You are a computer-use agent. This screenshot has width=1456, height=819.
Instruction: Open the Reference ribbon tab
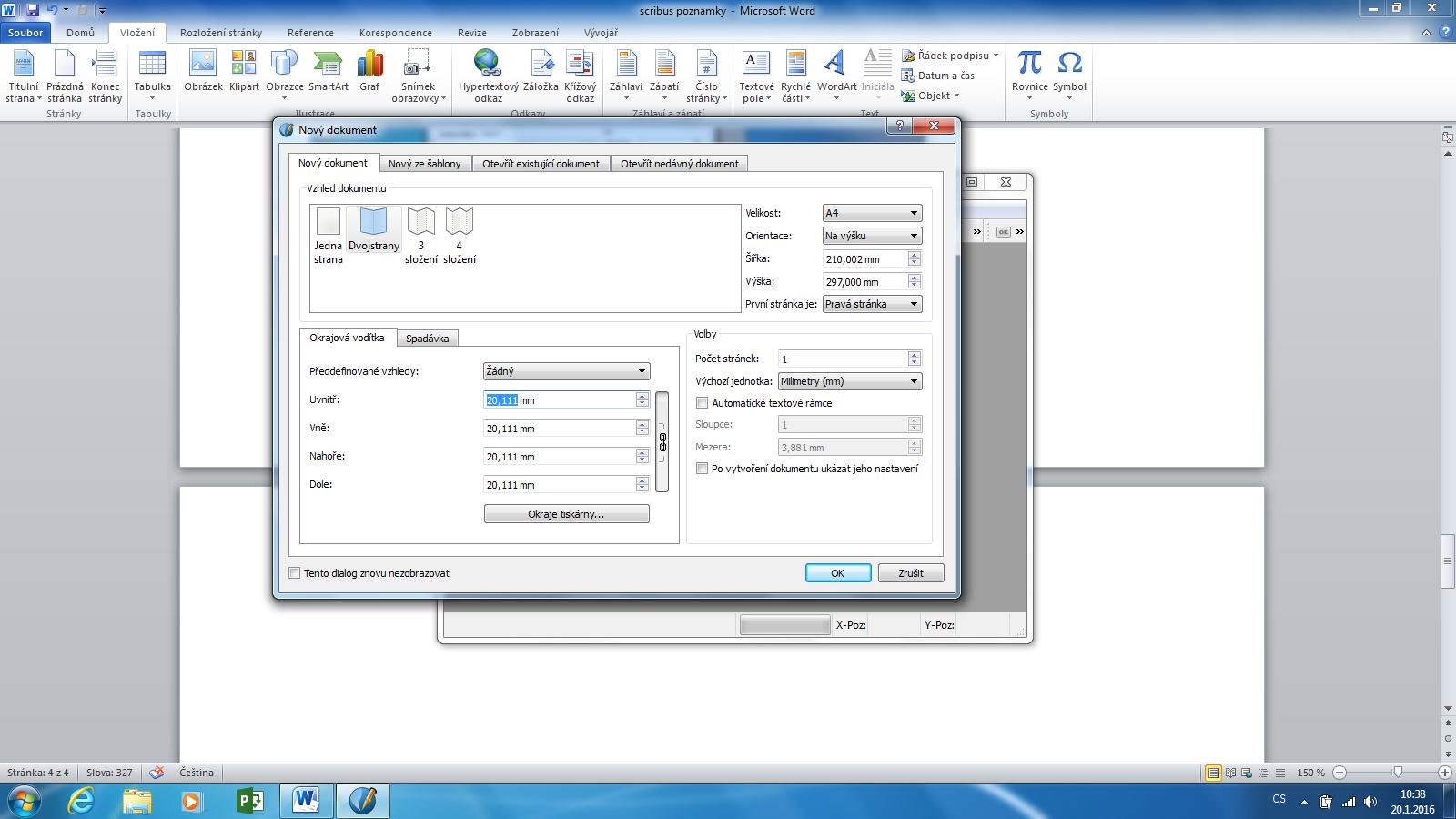tap(310, 33)
